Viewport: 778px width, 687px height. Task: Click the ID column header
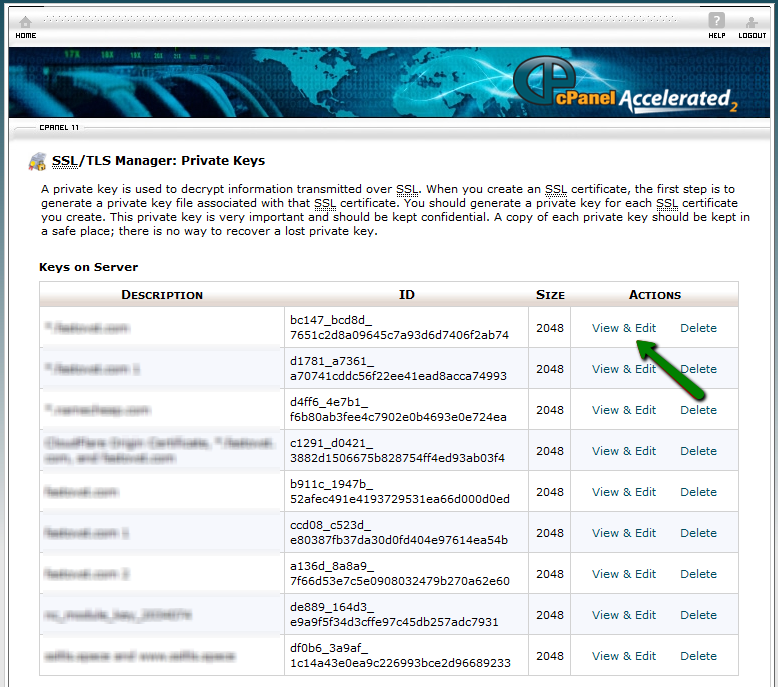[x=406, y=295]
